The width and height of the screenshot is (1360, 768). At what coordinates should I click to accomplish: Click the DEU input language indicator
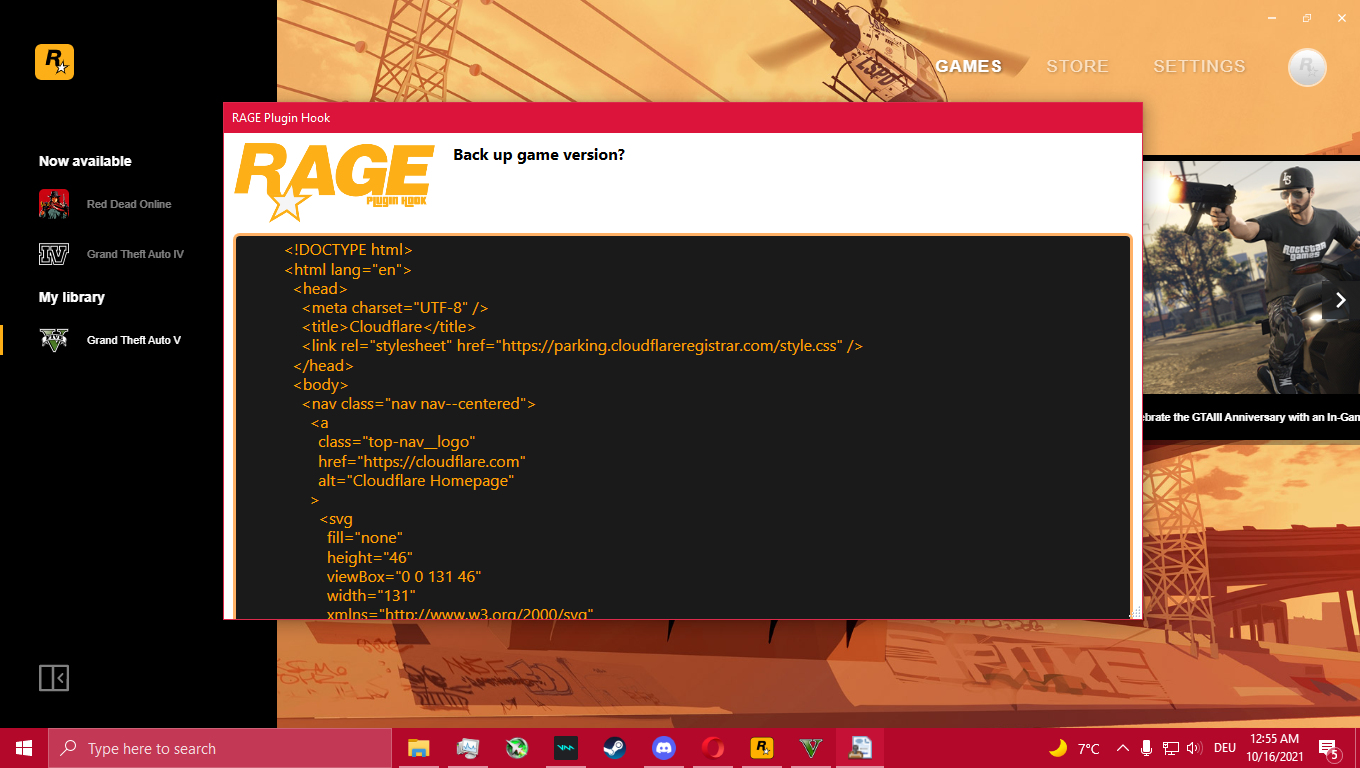click(1224, 748)
